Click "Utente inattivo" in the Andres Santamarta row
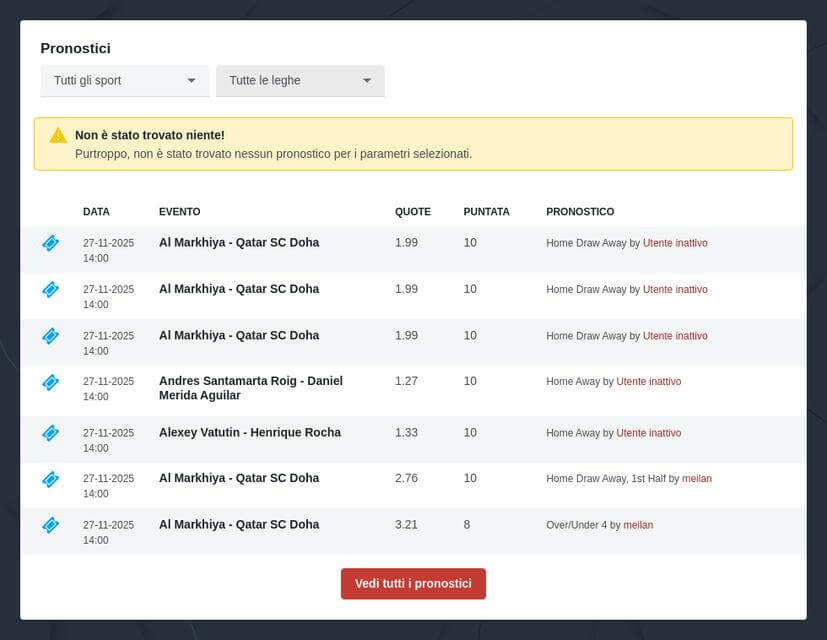 pos(648,381)
